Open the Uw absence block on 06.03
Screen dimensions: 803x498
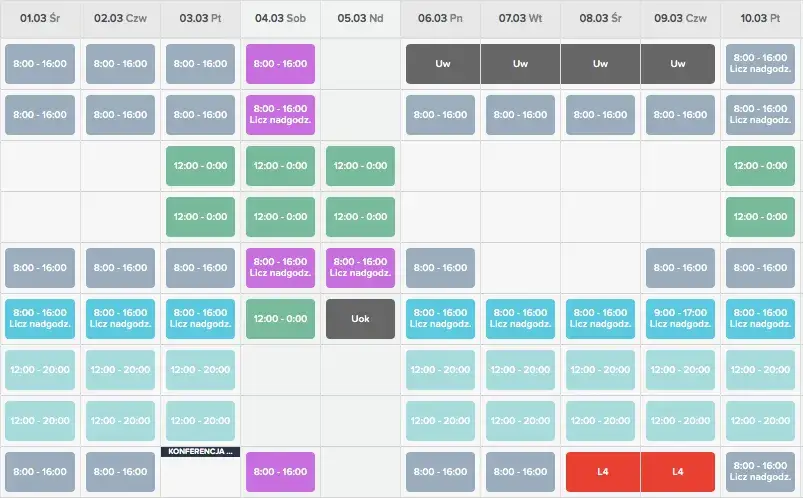tap(442, 64)
